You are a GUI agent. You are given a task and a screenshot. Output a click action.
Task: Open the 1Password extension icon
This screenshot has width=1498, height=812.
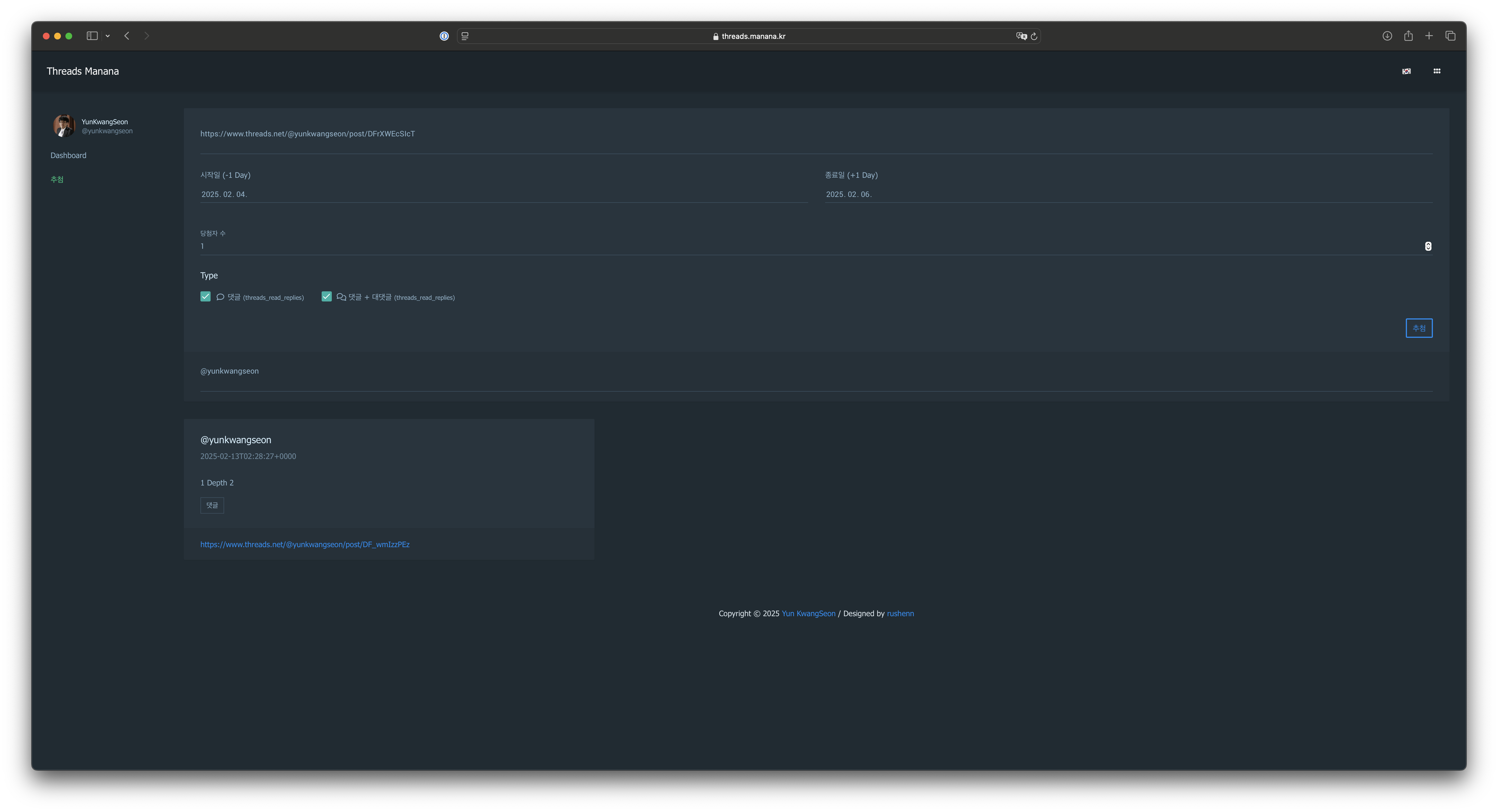(444, 36)
